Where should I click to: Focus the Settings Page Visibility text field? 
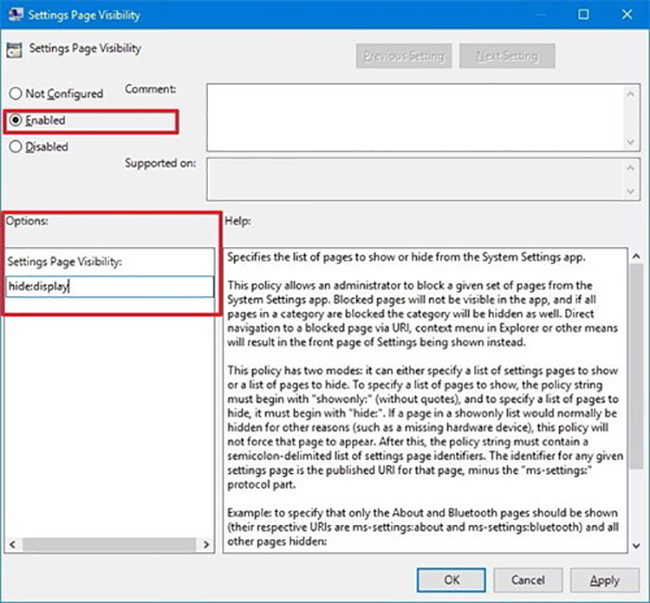click(109, 287)
